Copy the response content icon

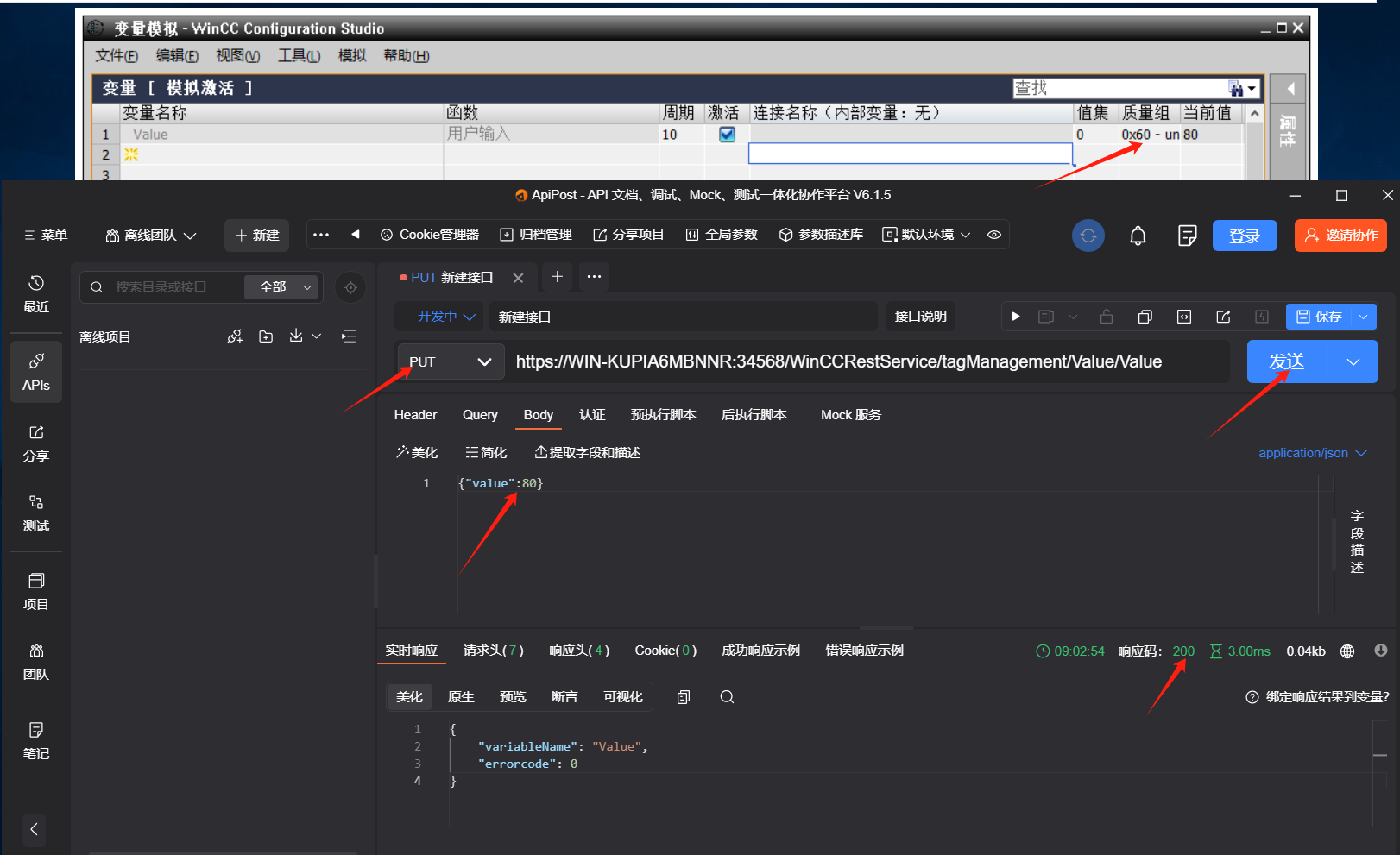click(684, 697)
